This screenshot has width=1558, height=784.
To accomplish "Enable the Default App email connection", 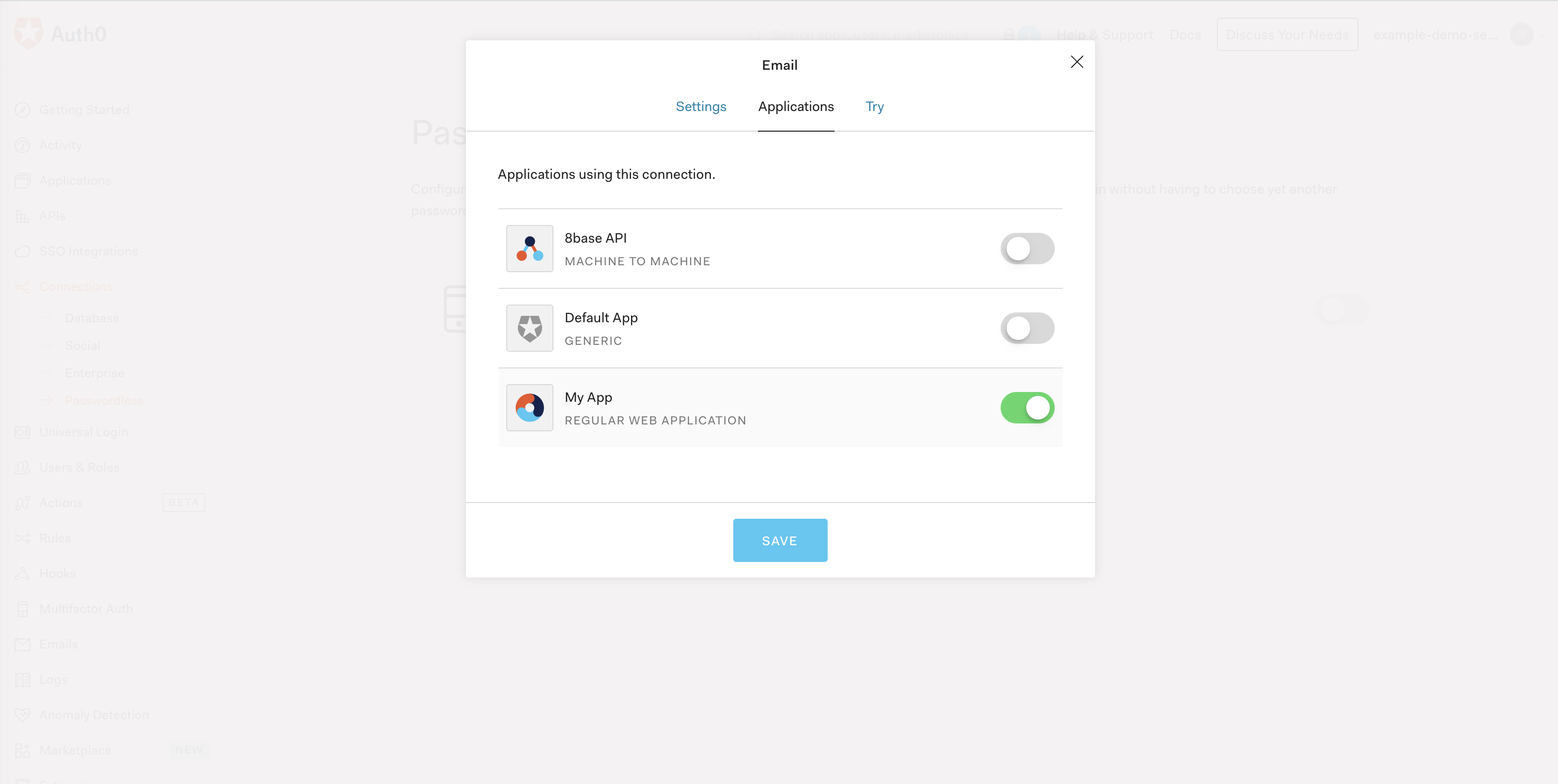I will pos(1027,327).
